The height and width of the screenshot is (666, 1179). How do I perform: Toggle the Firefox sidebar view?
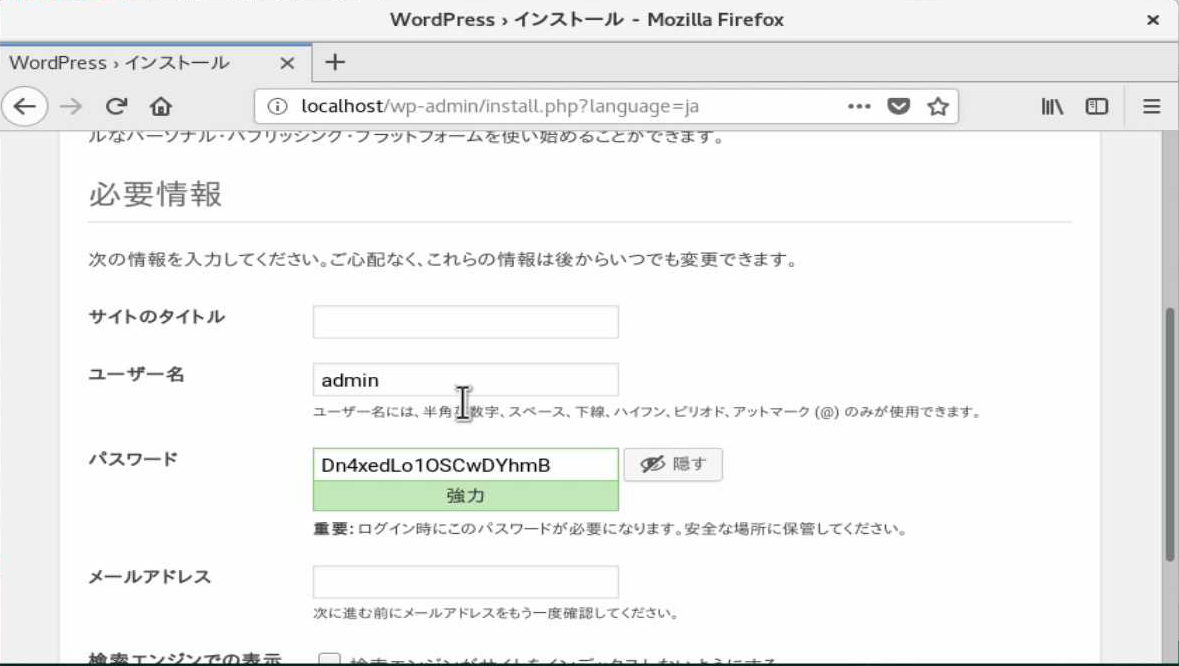click(1097, 106)
